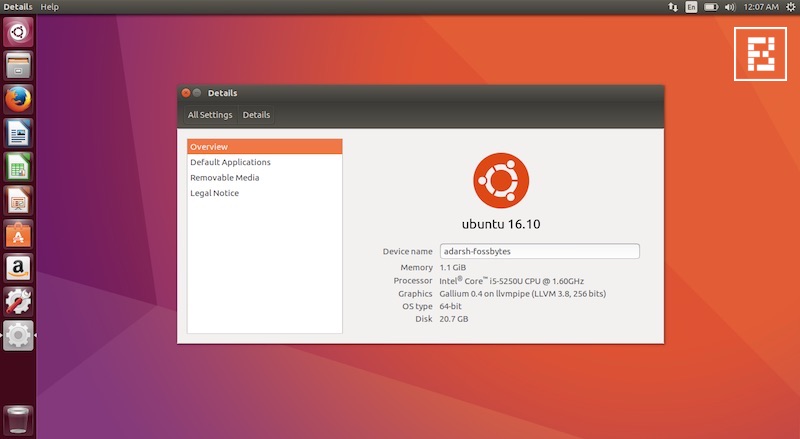Viewport: 800px width, 439px height.
Task: Click the Amazon launcher icon
Action: pos(18,268)
